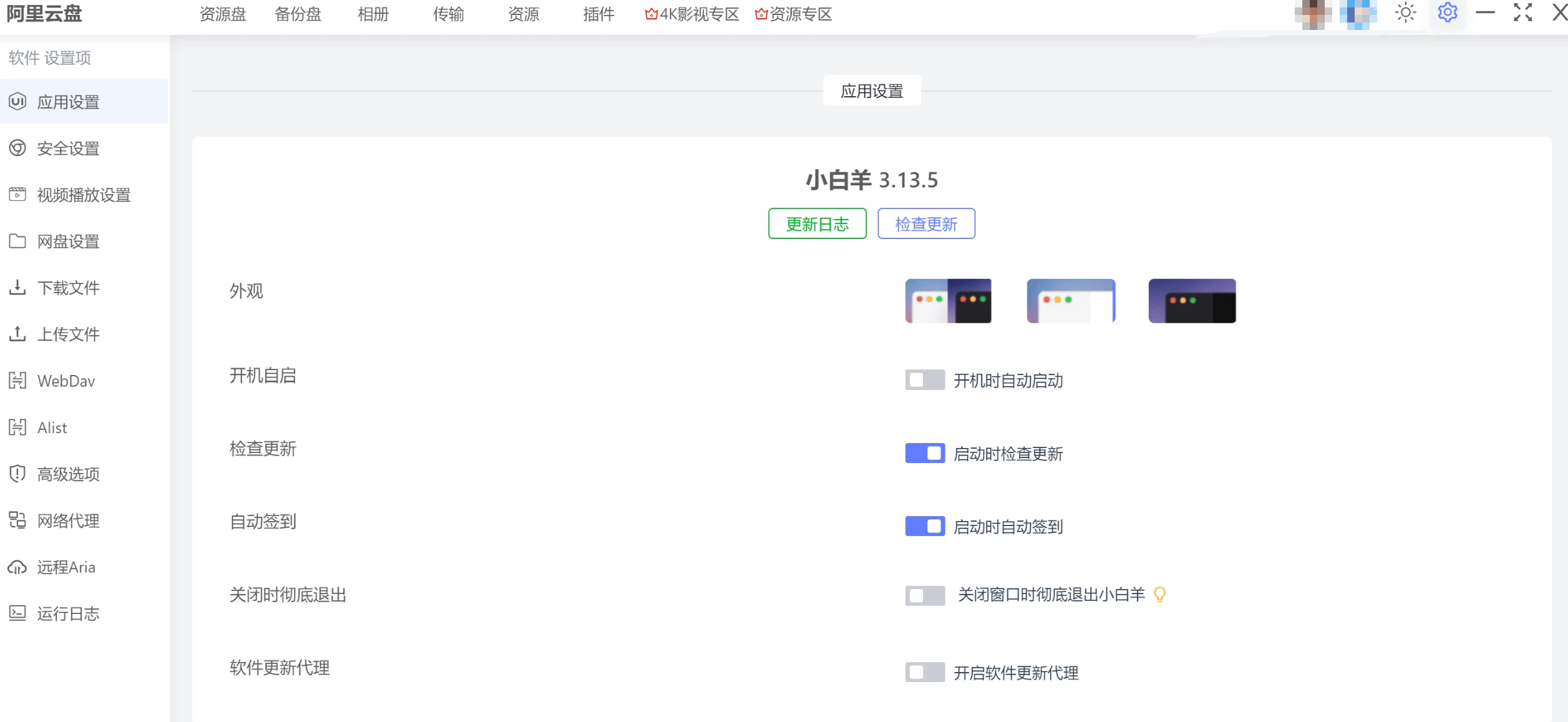
Task: Open the 资源盘 tab
Action: click(223, 14)
